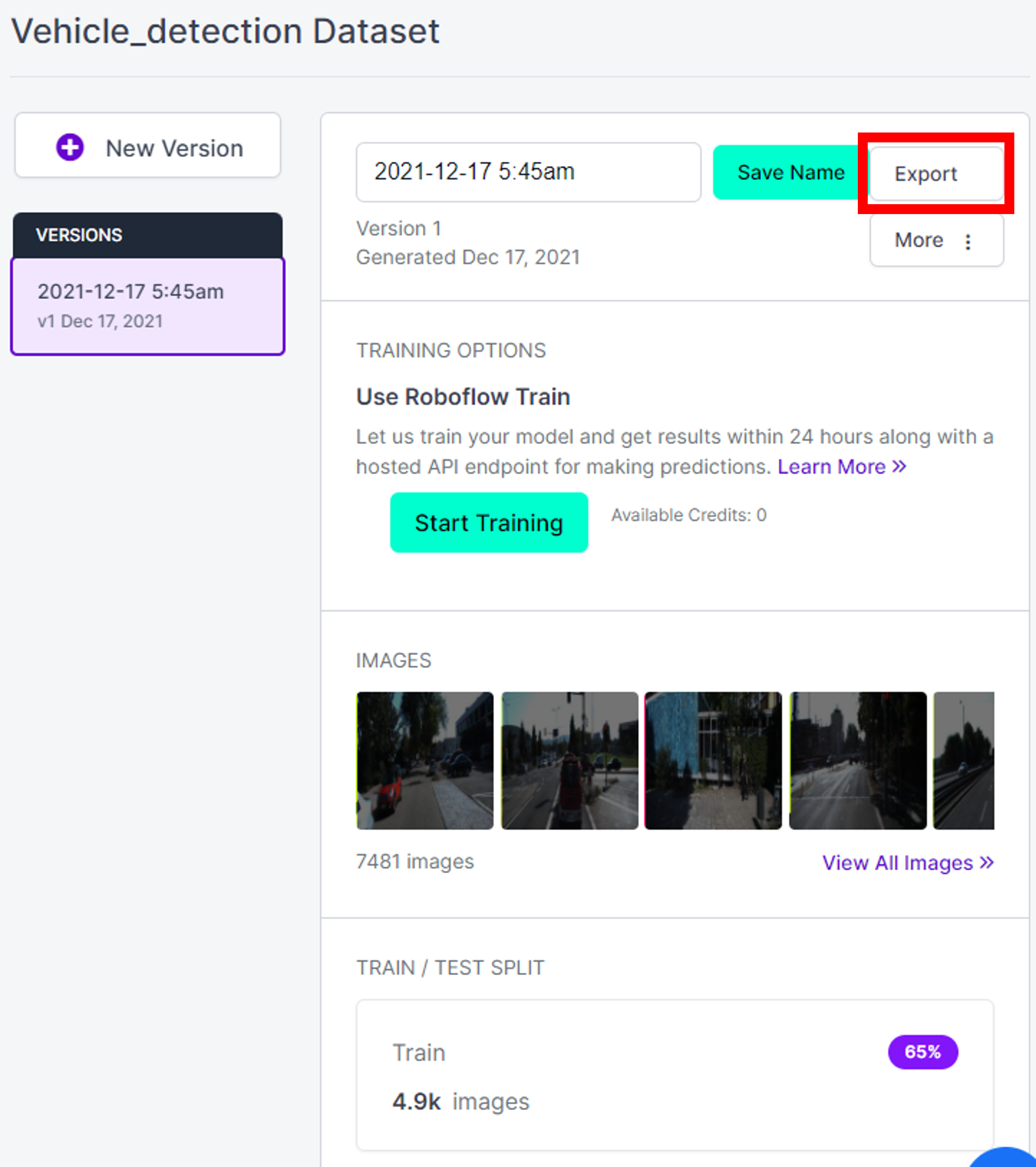Open the first thumbnail with the red car
This screenshot has width=1036, height=1167.
[x=425, y=761]
